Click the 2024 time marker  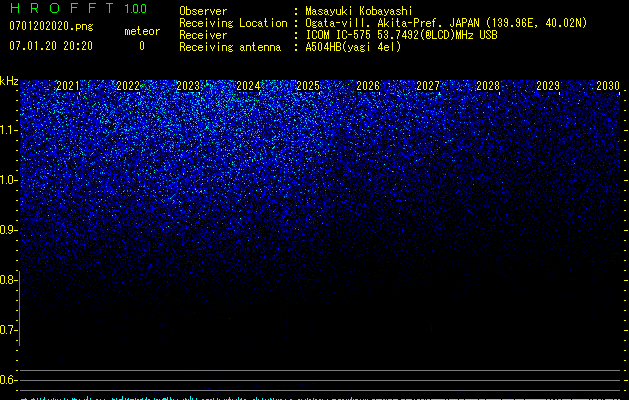pyautogui.click(x=248, y=86)
